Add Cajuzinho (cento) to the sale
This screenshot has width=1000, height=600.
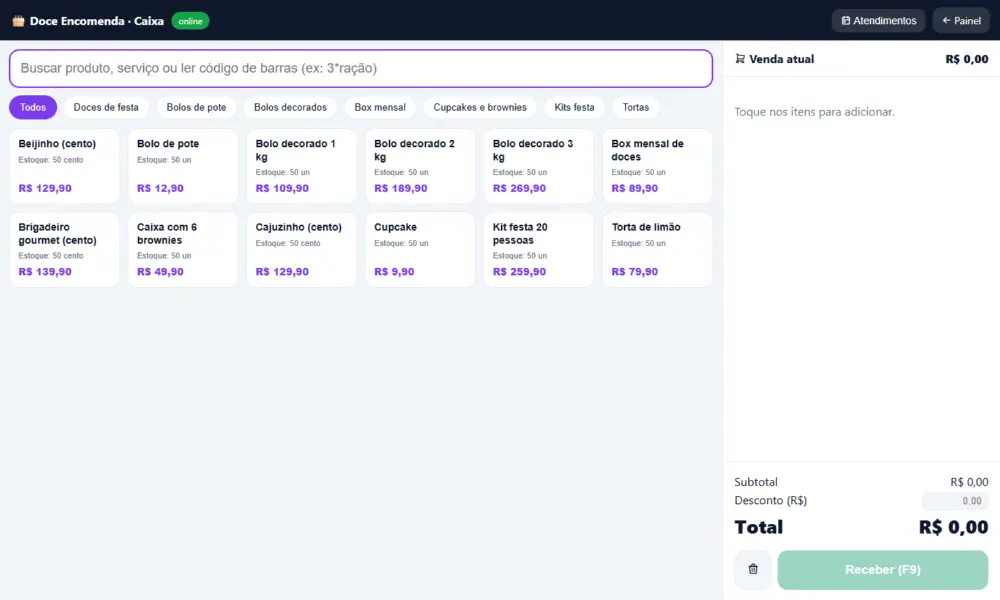[x=302, y=249]
